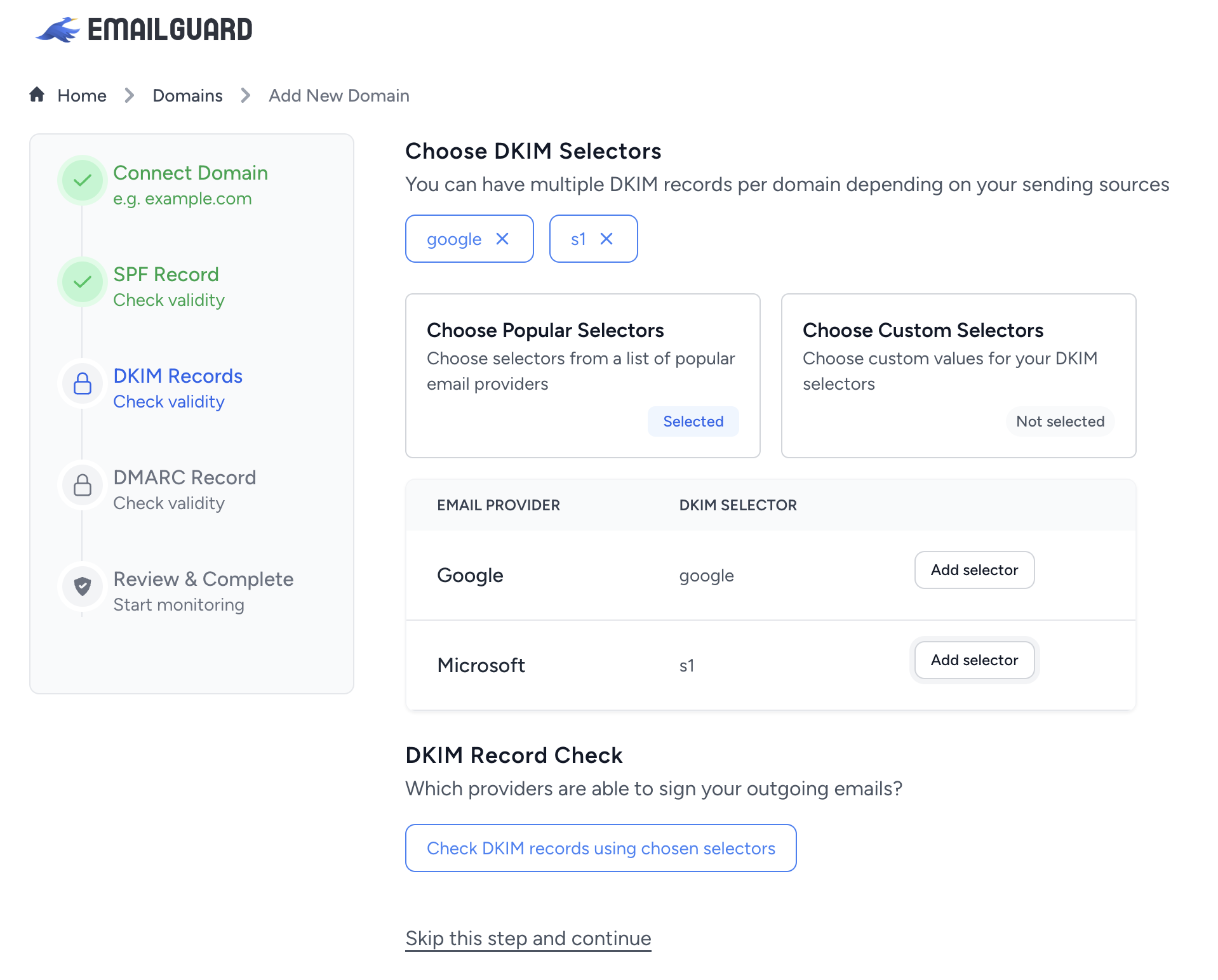Click the Microsoft provider name
Screen dimensions: 1218x980
[x=481, y=665]
